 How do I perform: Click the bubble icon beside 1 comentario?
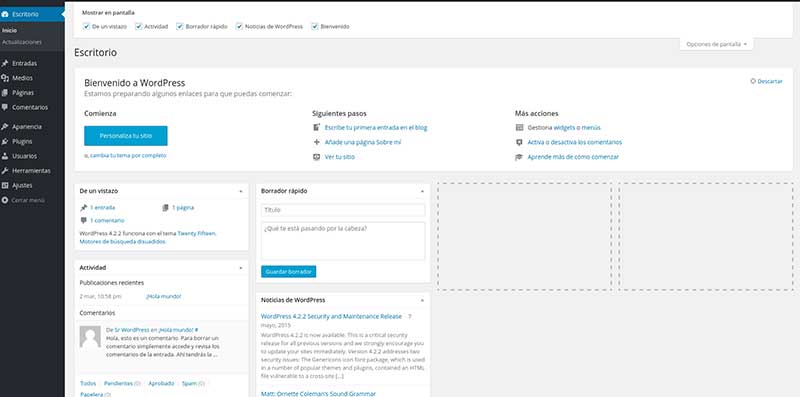(84, 220)
